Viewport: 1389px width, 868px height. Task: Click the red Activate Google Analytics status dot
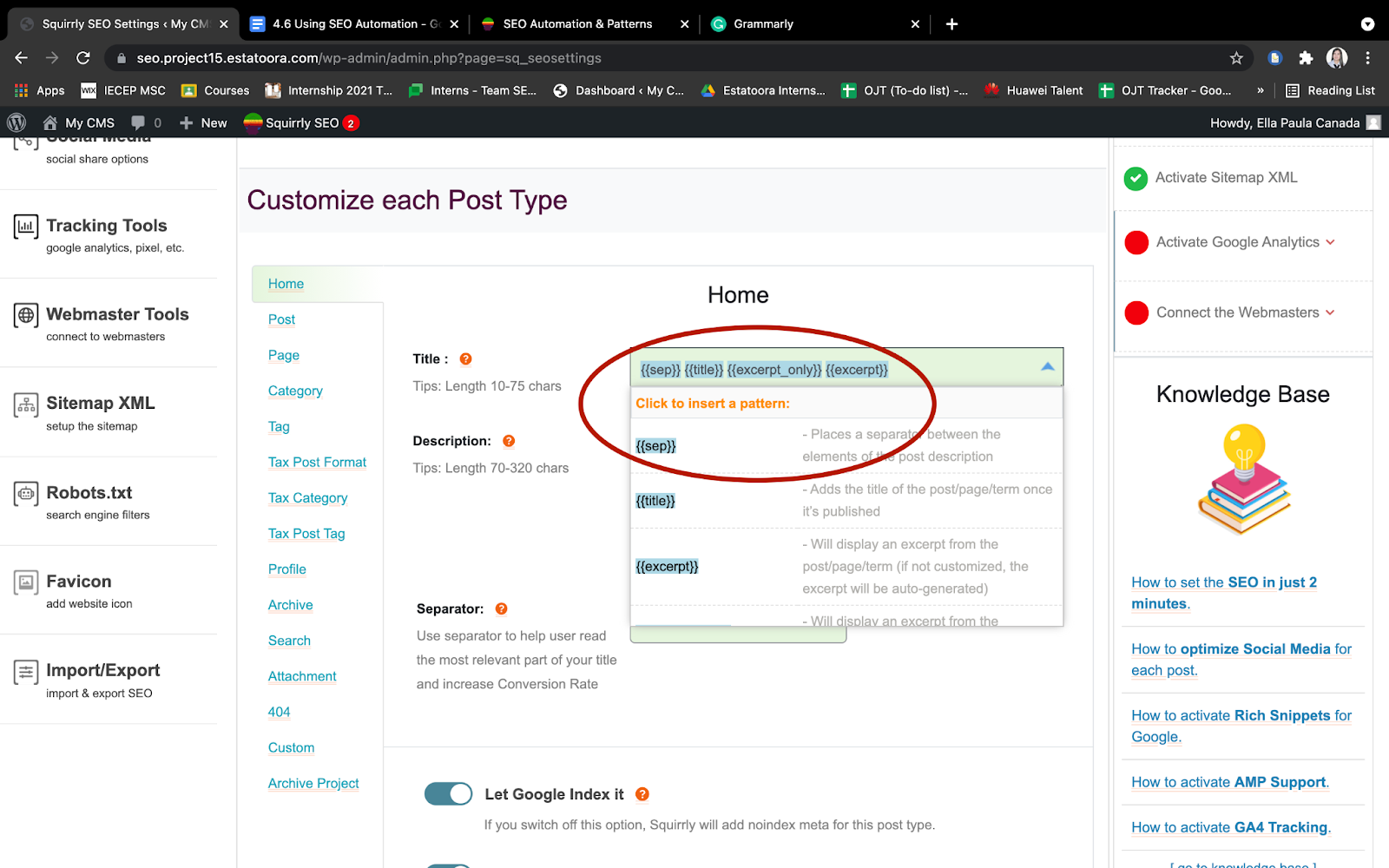[1136, 243]
